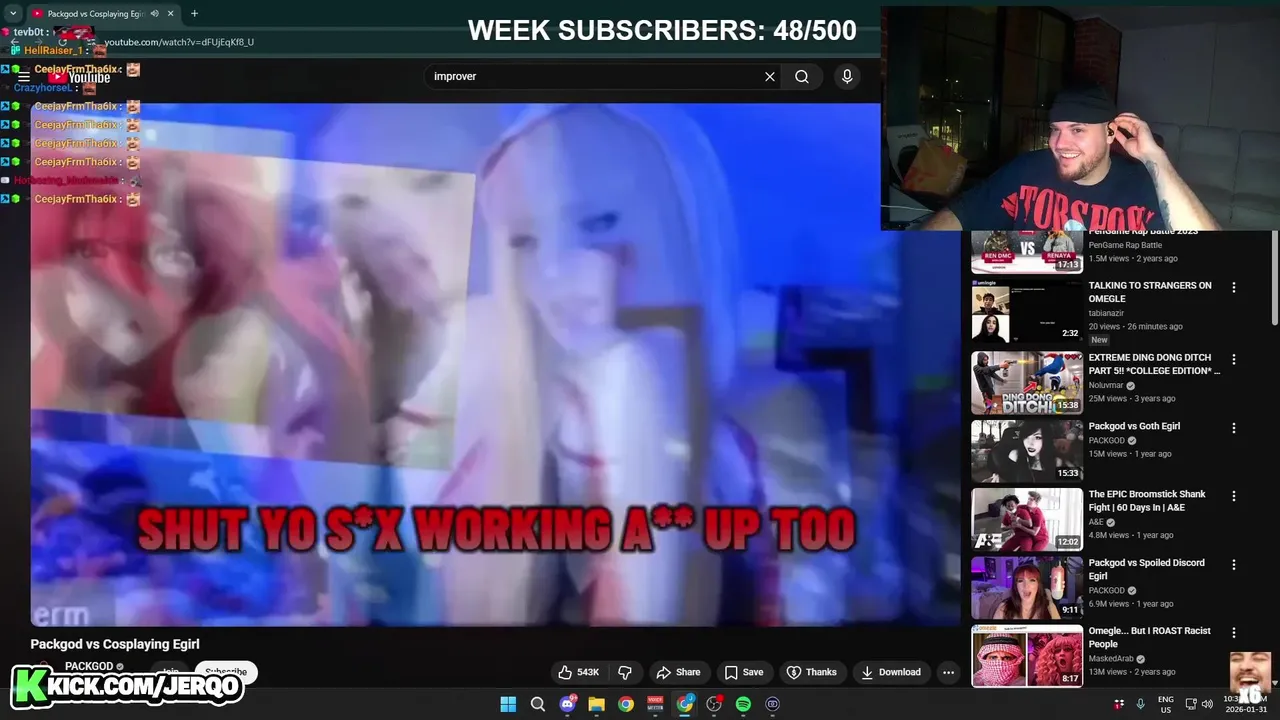
Task: Click 'The EPIC Broomstick Shank Fight' title
Action: tap(1147, 501)
